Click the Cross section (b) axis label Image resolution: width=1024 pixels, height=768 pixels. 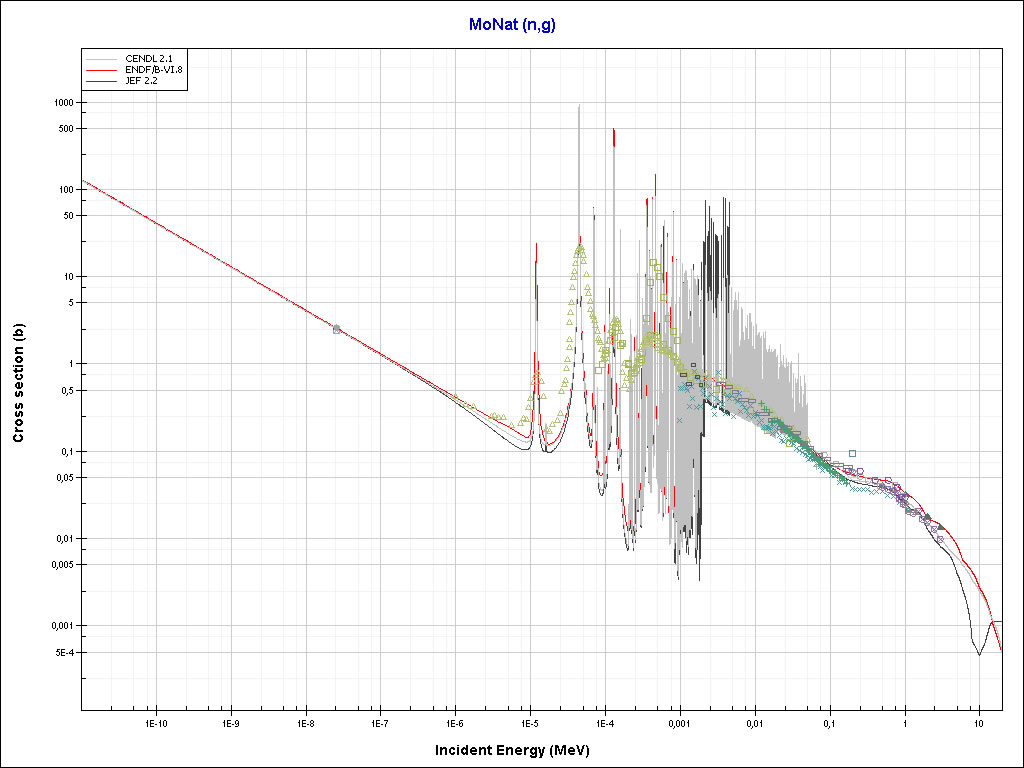(x=18, y=383)
